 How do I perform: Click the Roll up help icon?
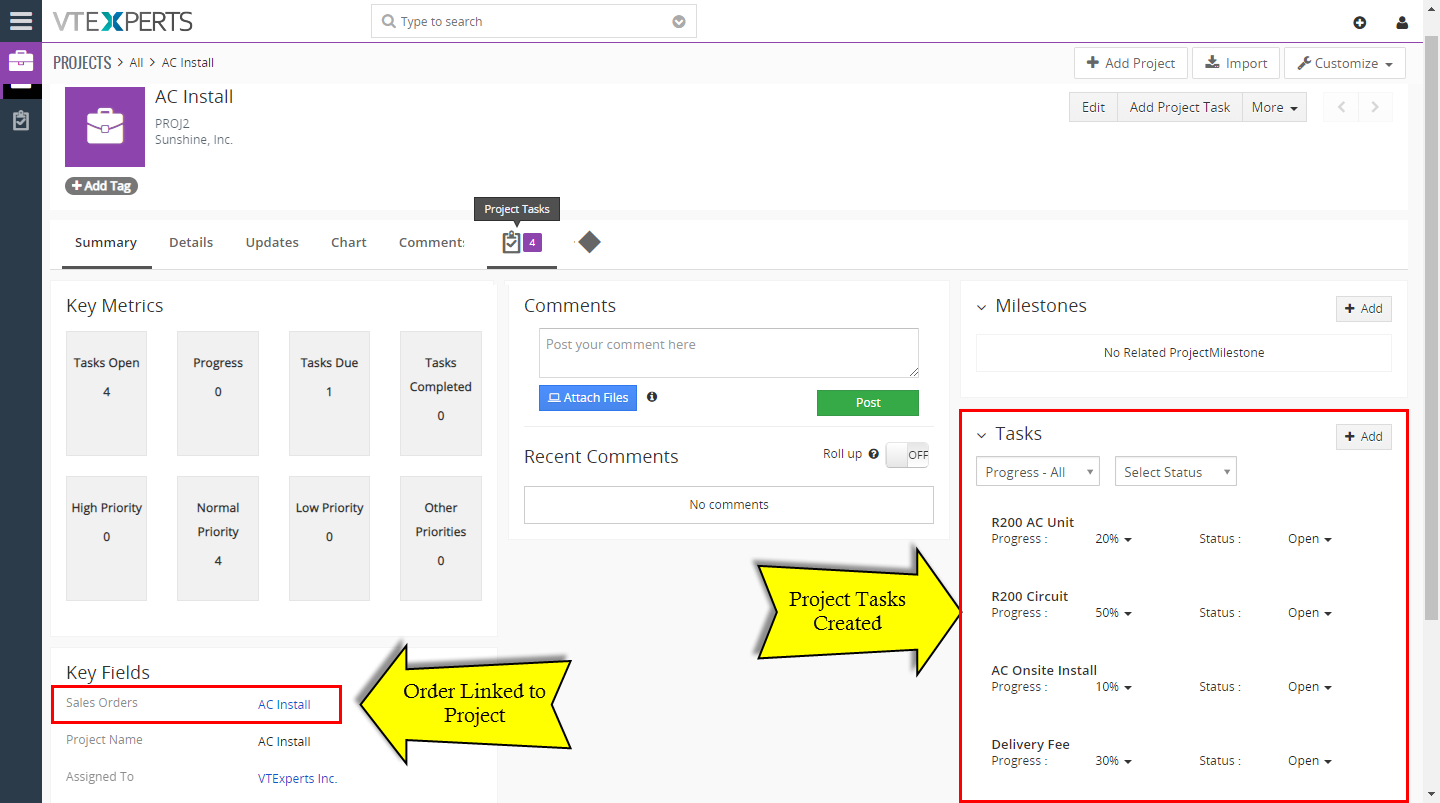click(874, 454)
